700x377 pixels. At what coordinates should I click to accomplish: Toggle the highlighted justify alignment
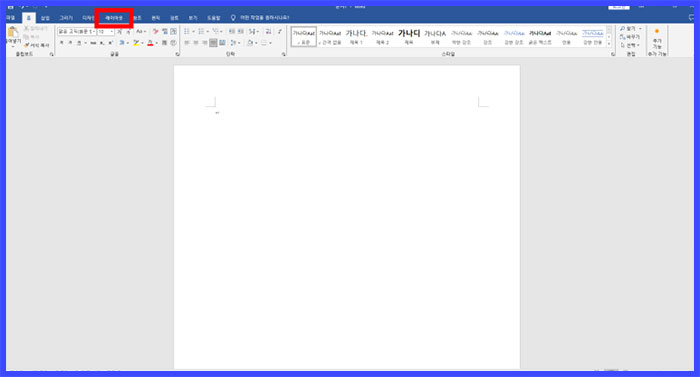coord(213,43)
